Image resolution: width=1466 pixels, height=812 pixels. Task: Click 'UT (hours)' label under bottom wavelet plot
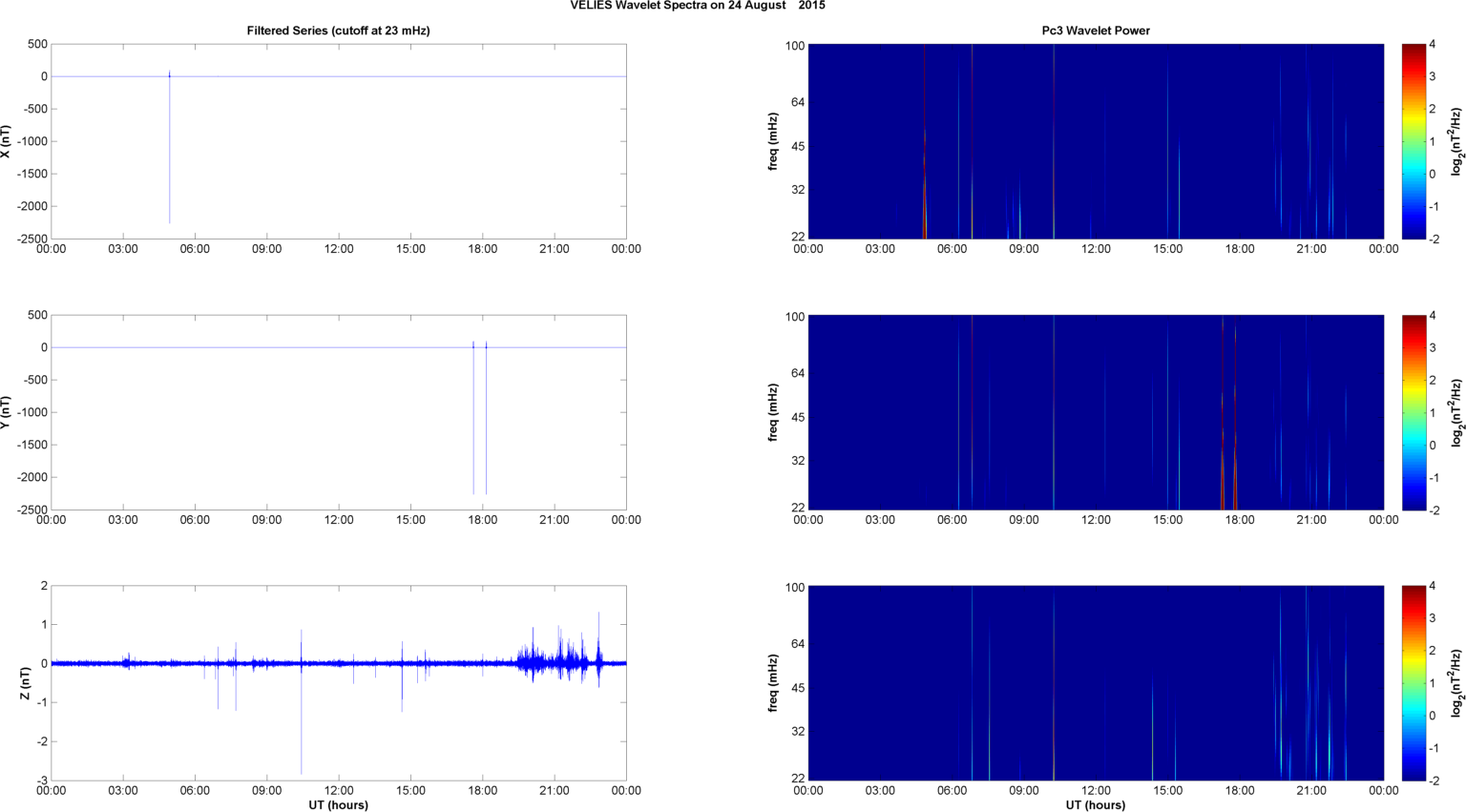click(x=1096, y=804)
